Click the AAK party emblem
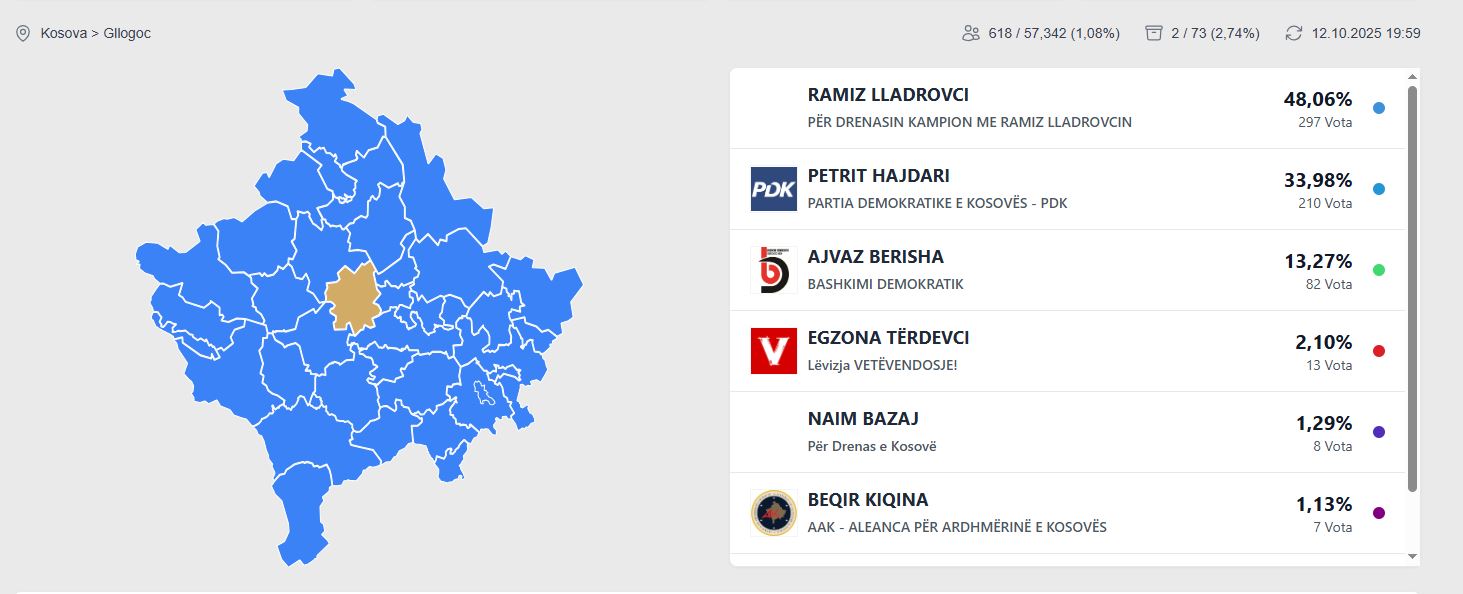The image size is (1463, 594). [773, 513]
